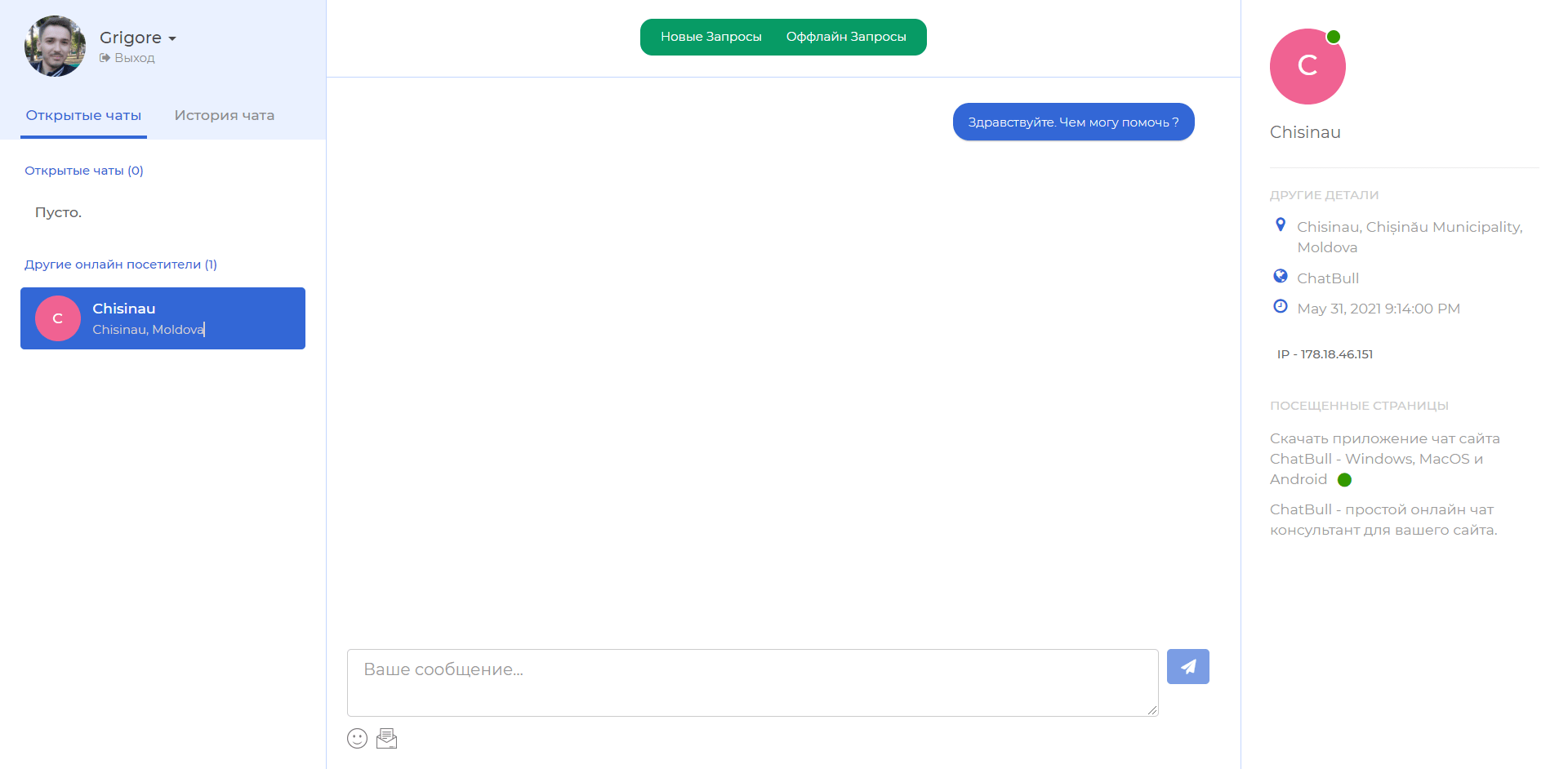Click the May 31, 2021 9:14:00 PM timestamp

[1379, 309]
